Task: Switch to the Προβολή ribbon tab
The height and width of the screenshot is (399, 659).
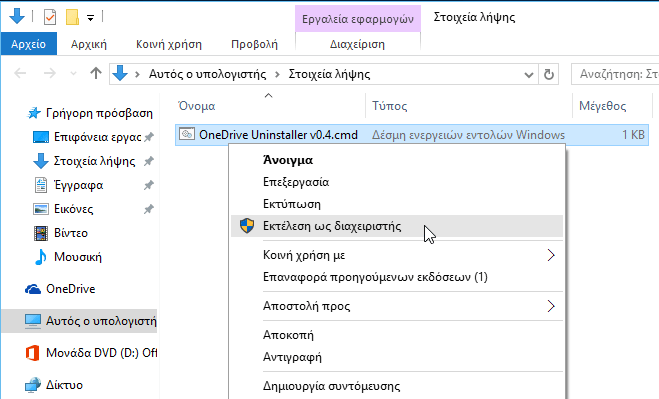Action: [x=254, y=44]
